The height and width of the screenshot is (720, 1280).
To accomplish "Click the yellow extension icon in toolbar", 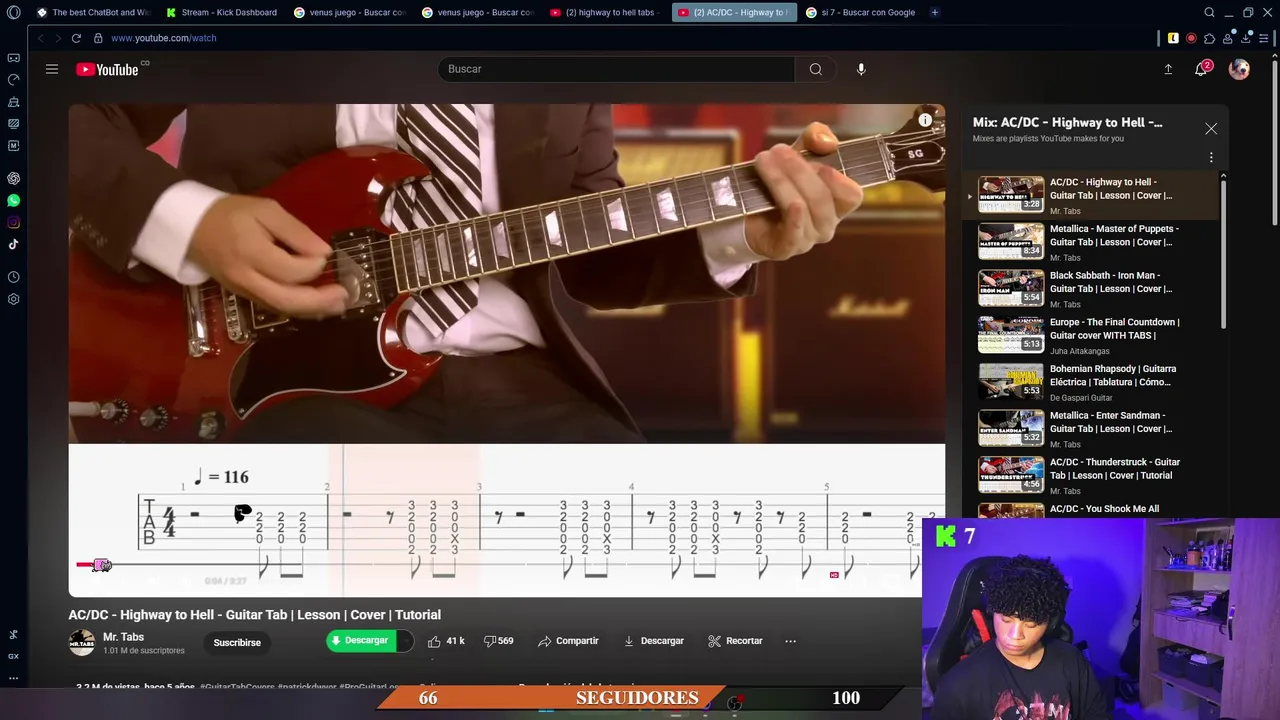I will [1173, 38].
